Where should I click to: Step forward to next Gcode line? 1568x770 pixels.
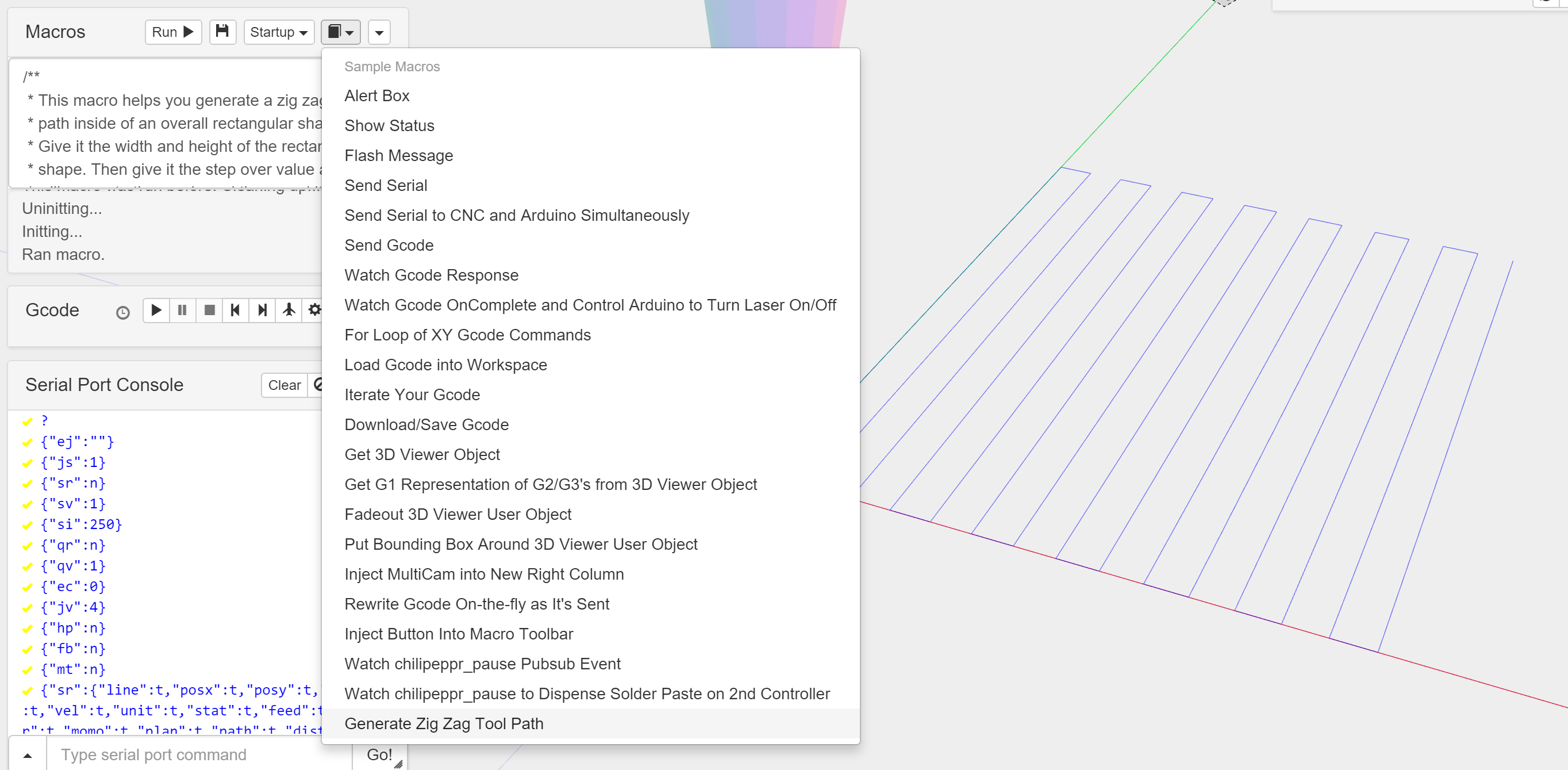tap(262, 310)
